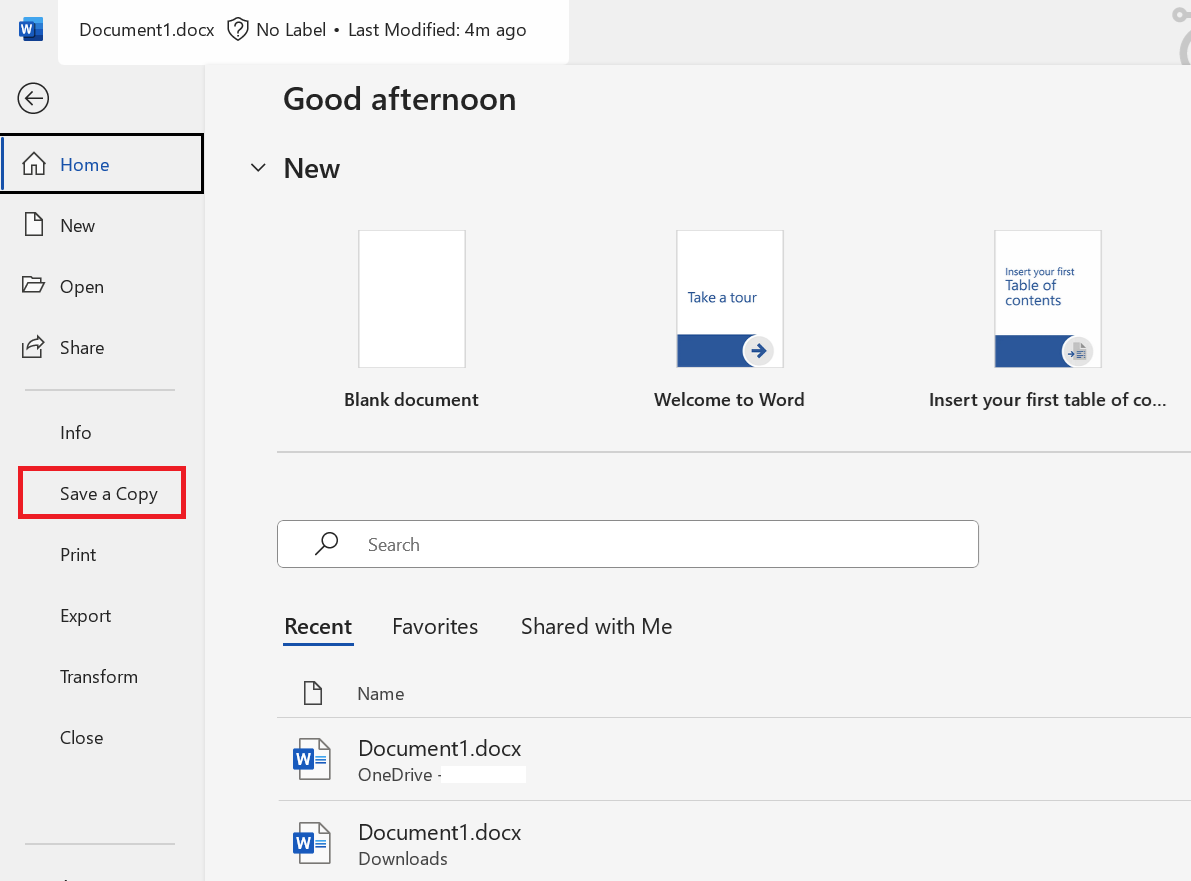Click the Share icon in sidebar

click(x=33, y=347)
